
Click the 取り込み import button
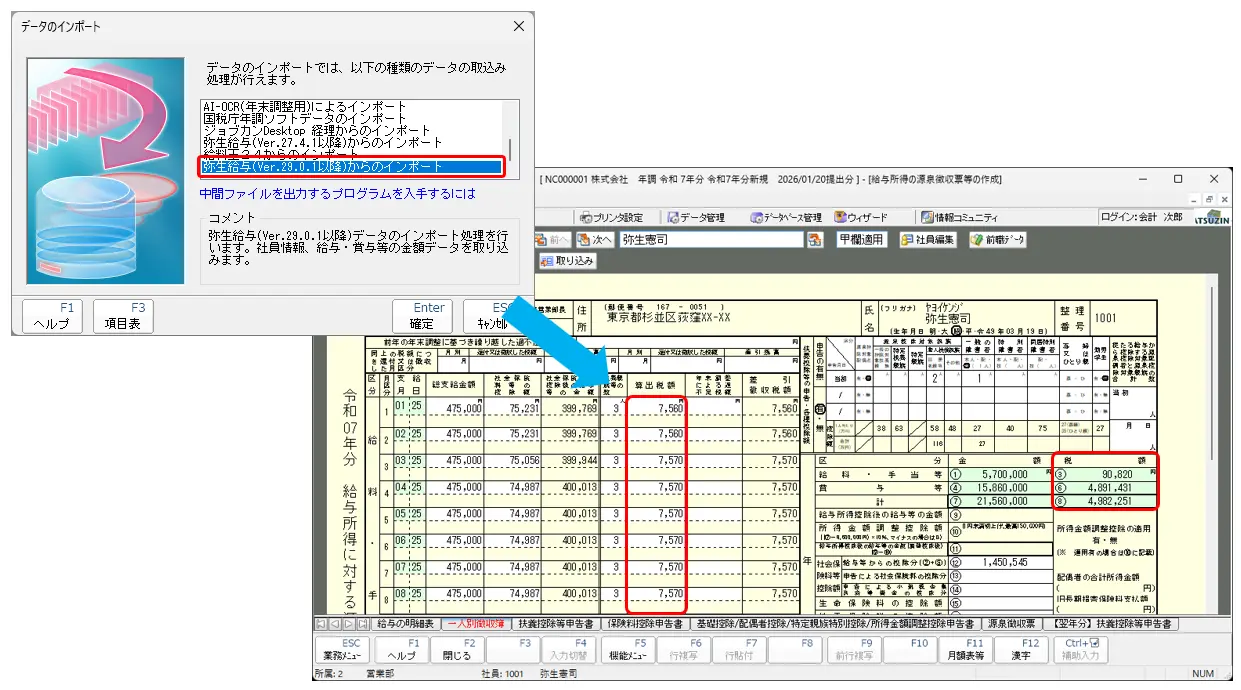coord(568,261)
